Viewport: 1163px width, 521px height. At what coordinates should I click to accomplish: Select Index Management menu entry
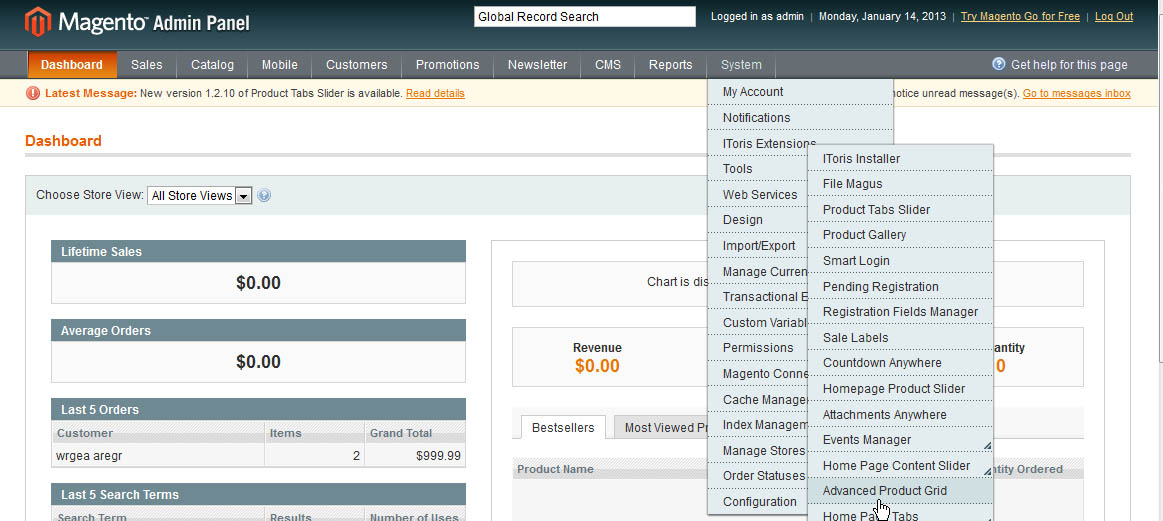coord(757,425)
